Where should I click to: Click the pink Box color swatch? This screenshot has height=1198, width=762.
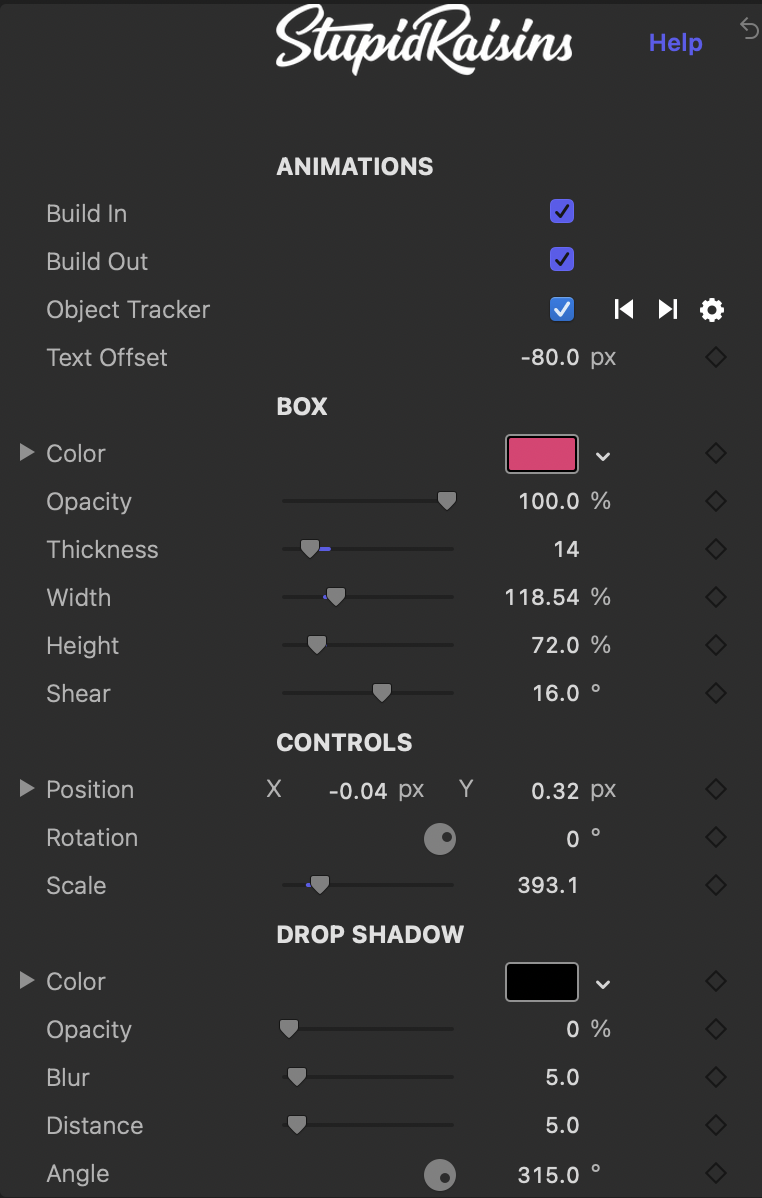click(x=542, y=455)
